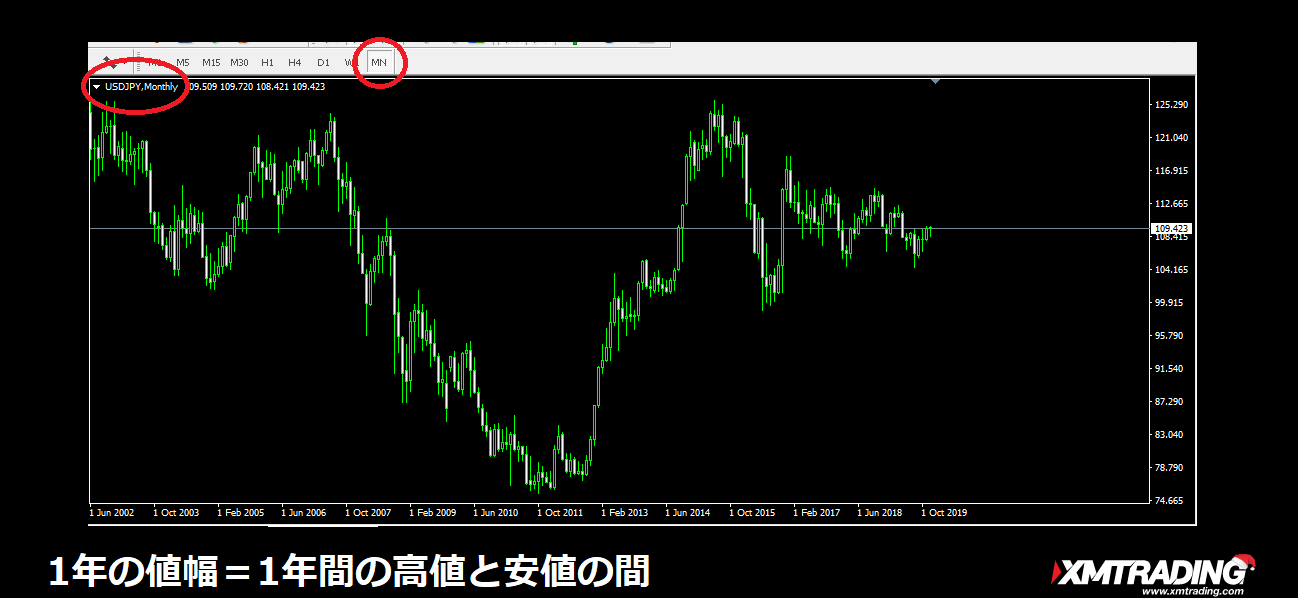Select the horizontal bid price line
The image size is (1298, 598).
(x=600, y=229)
